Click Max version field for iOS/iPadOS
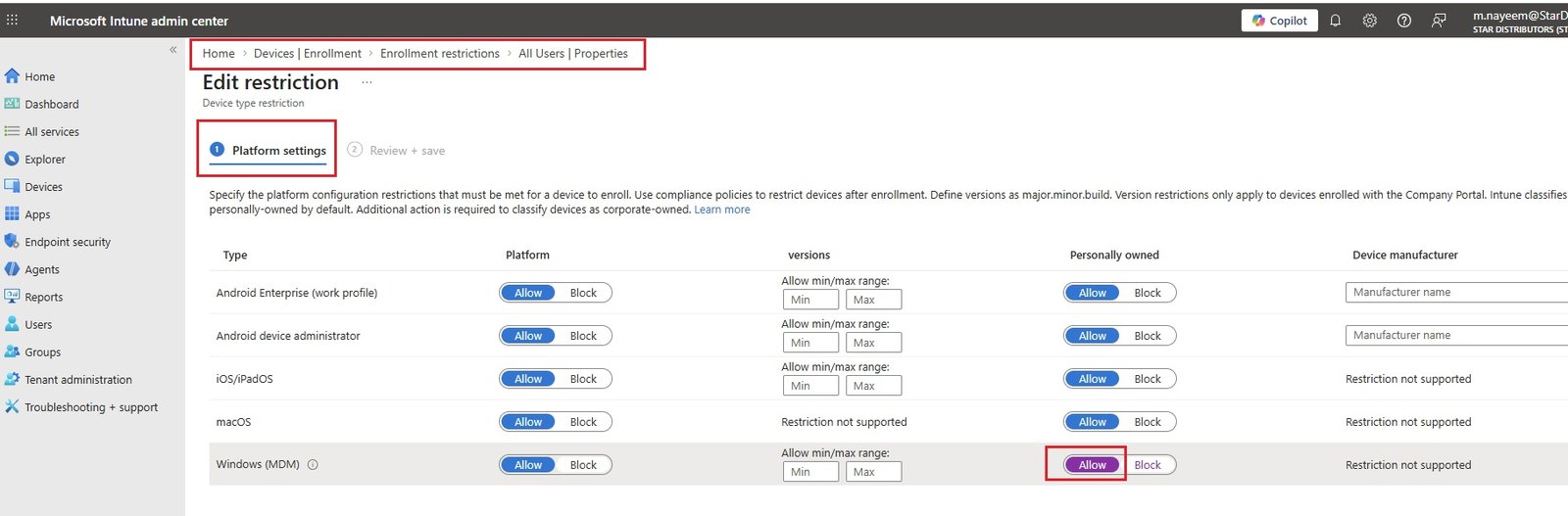1568x516 pixels. point(873,386)
